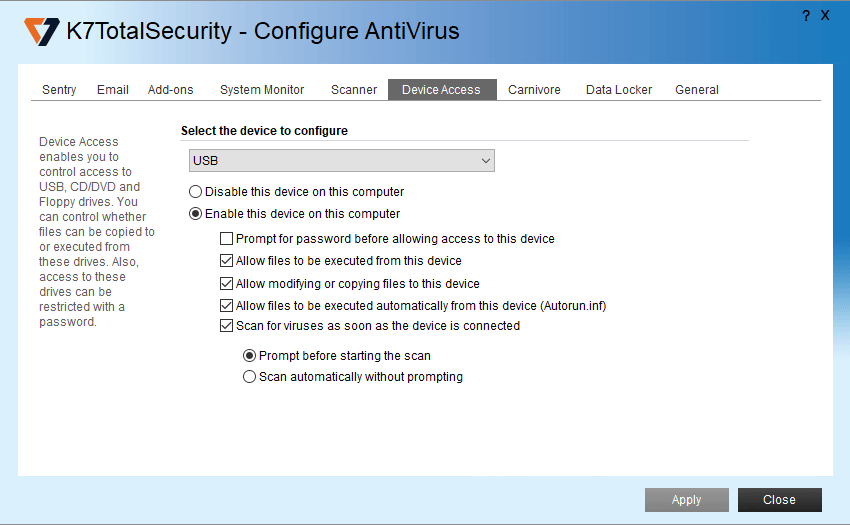Toggle Scan for viruses when connected
The height and width of the screenshot is (525, 850).
point(227,326)
